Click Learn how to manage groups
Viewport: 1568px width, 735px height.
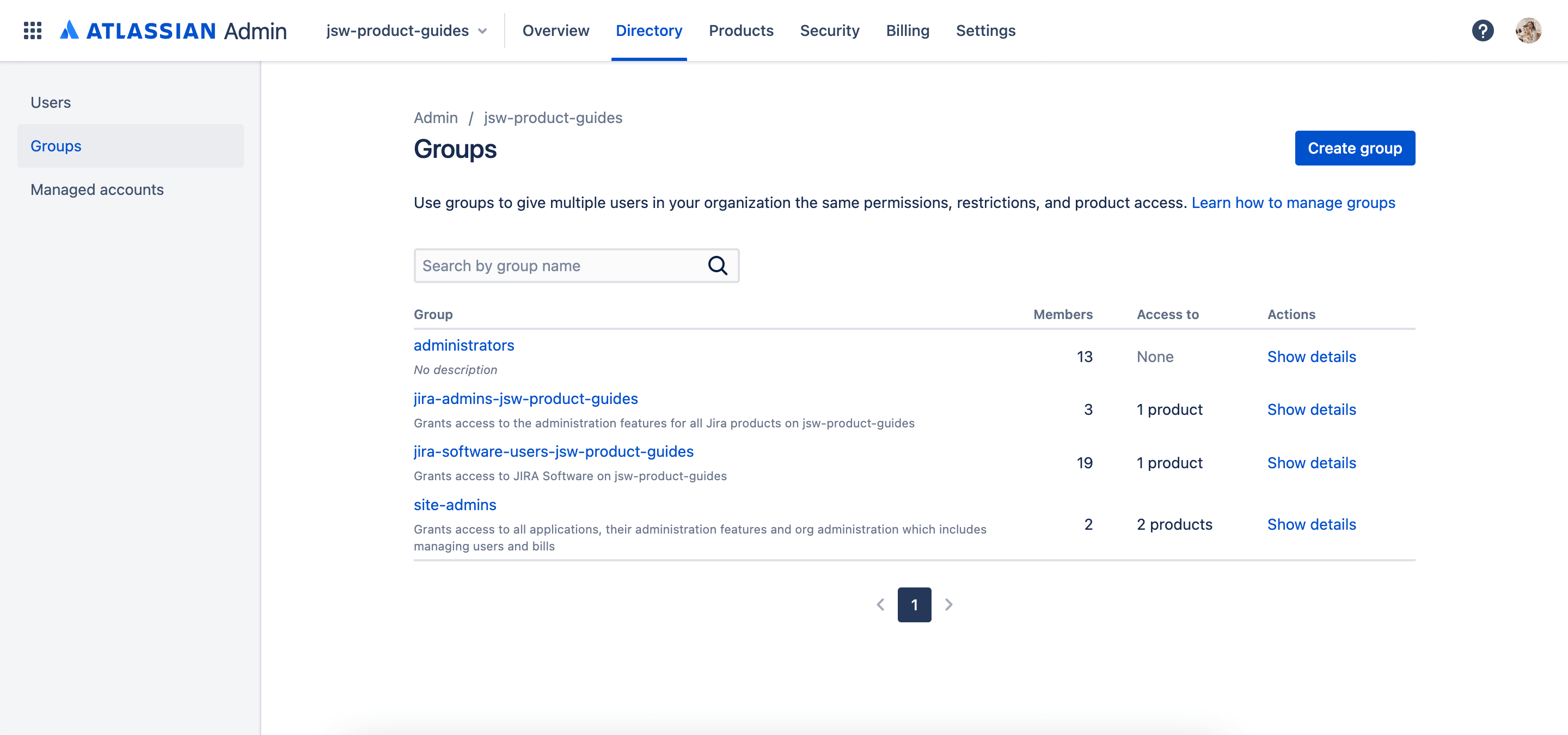tap(1294, 203)
